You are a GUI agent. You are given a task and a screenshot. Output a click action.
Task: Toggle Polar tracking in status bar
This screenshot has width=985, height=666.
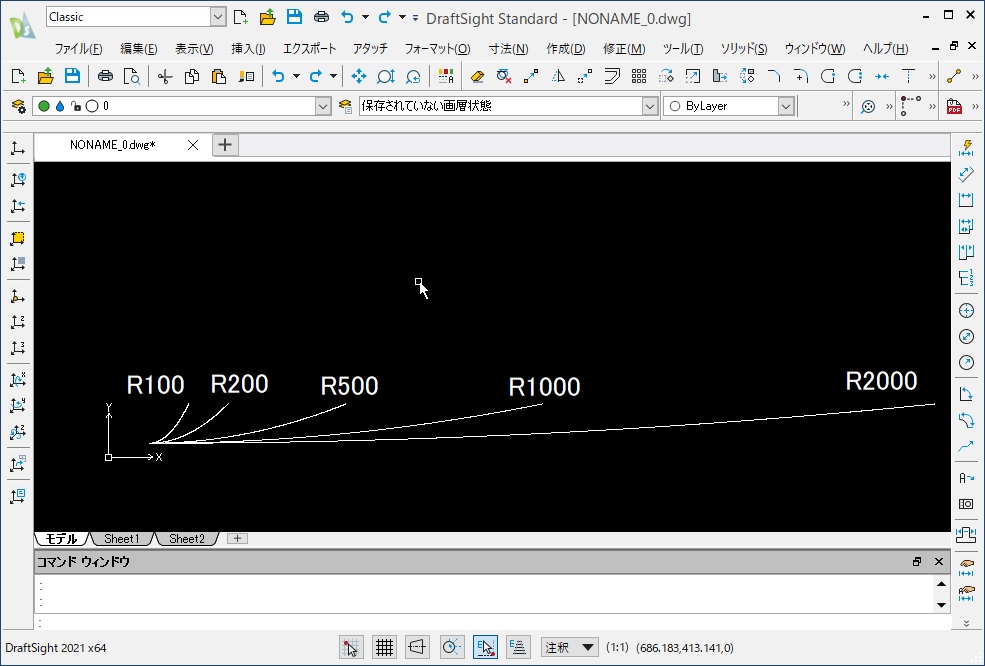[x=451, y=647]
